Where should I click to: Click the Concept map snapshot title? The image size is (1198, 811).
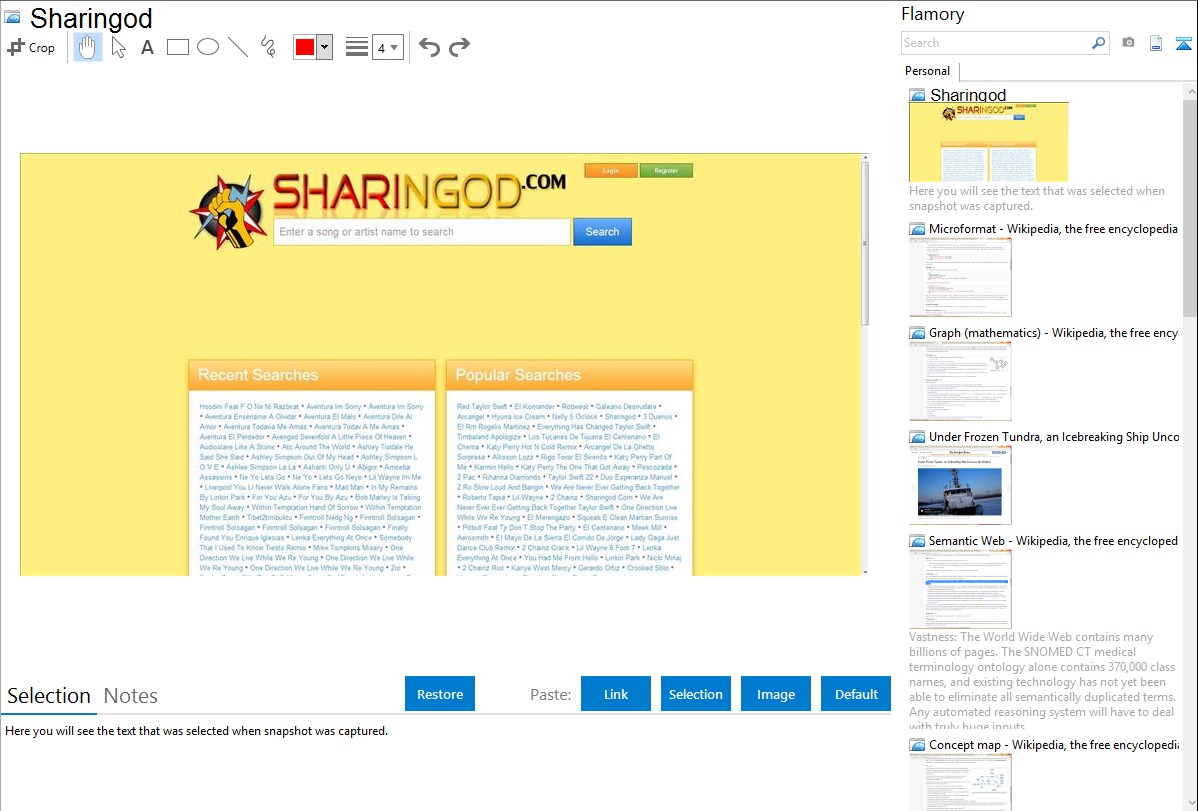[1053, 744]
